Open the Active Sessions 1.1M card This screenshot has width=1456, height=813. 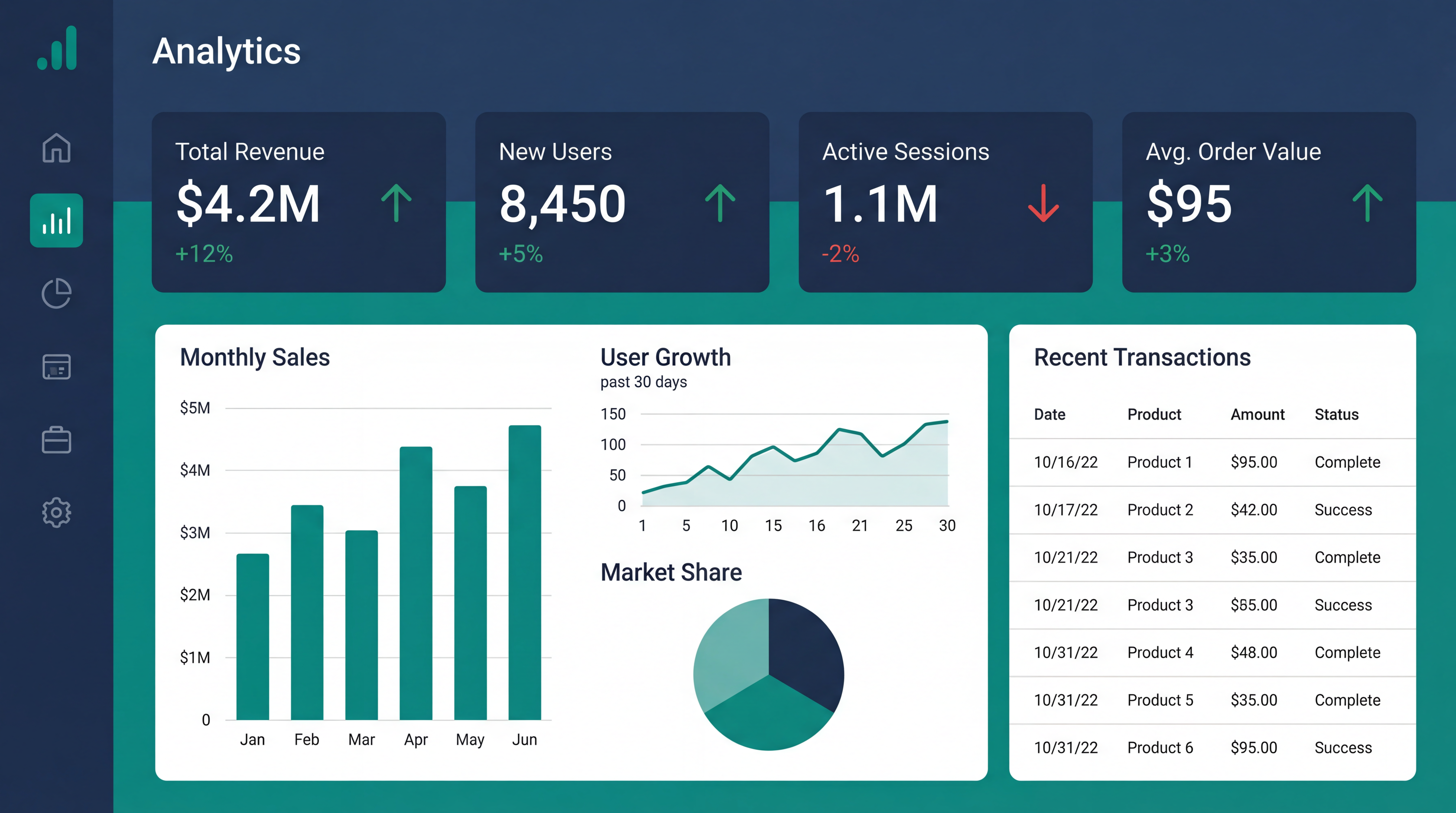coord(946,202)
